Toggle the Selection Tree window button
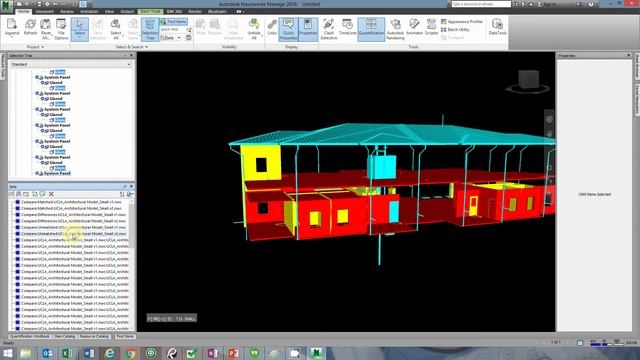Screen dimensions: 640x360 [x=150, y=29]
